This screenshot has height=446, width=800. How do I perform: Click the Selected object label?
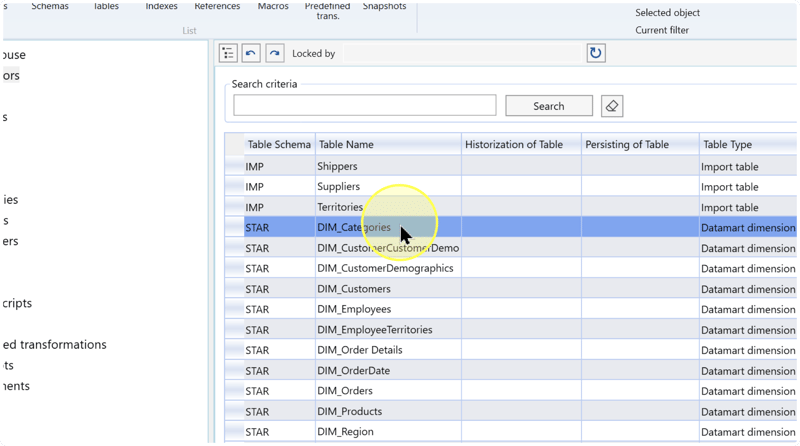click(x=667, y=13)
